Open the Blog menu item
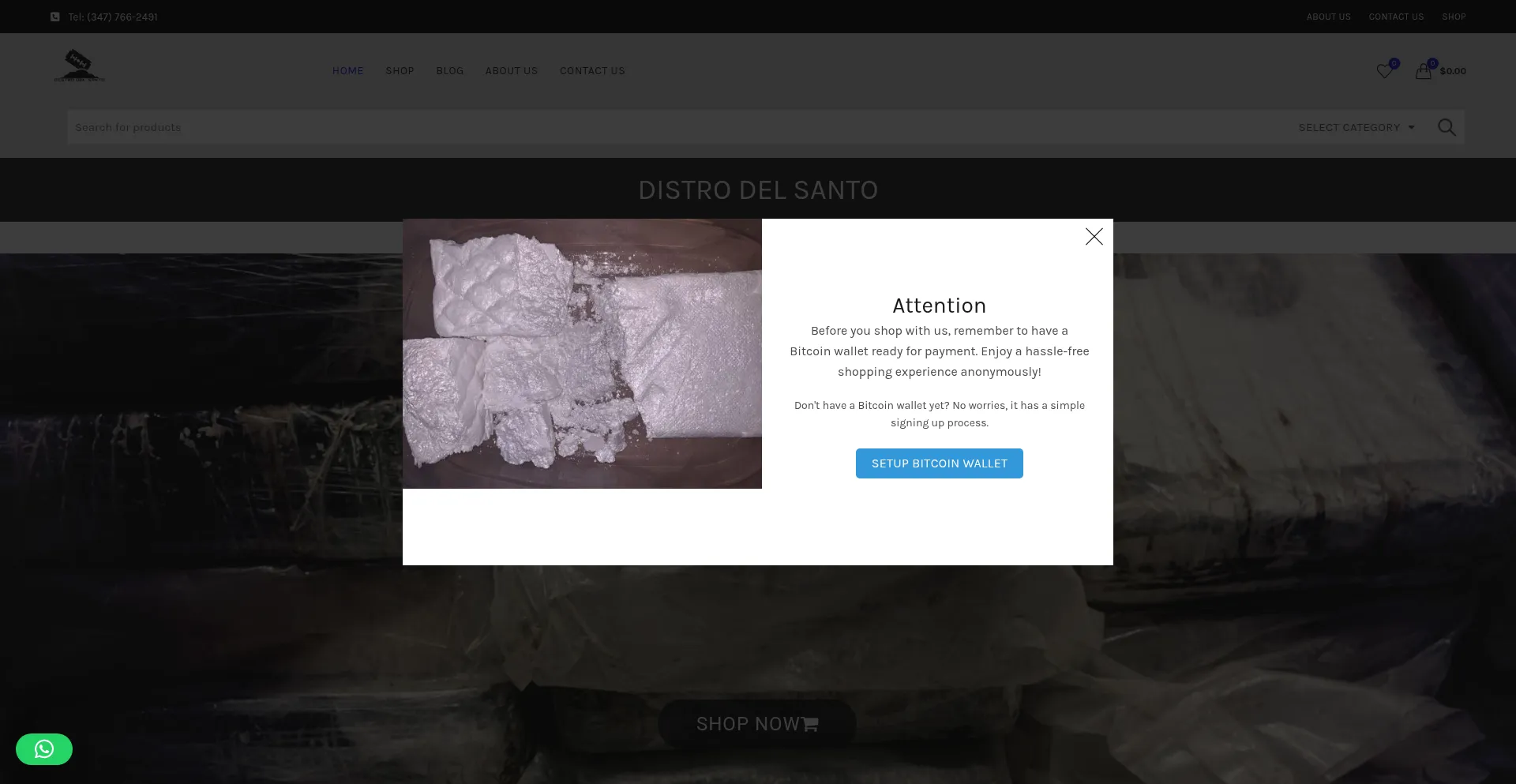 (449, 71)
